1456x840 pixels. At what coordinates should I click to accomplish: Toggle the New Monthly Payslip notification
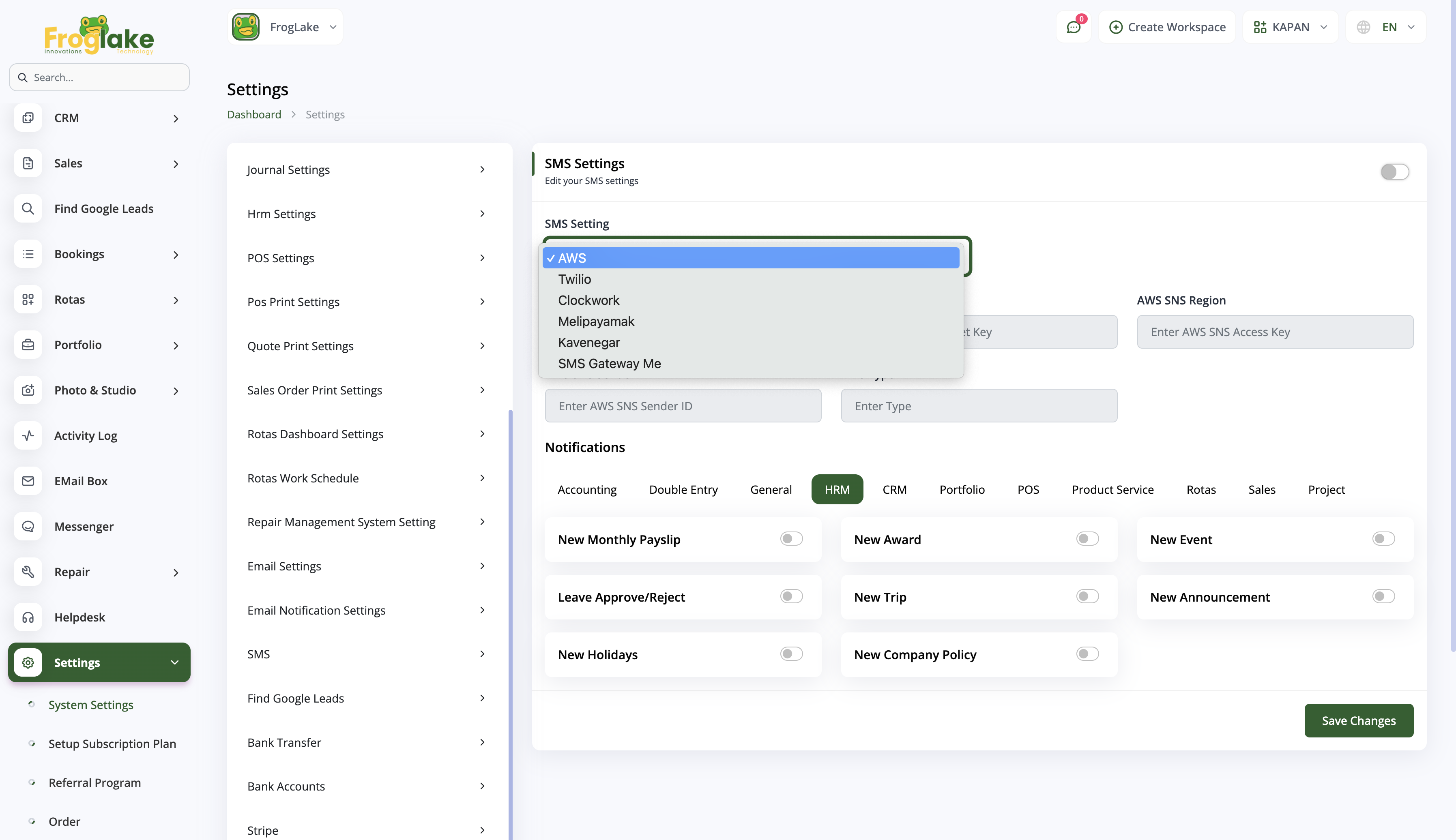(x=791, y=539)
